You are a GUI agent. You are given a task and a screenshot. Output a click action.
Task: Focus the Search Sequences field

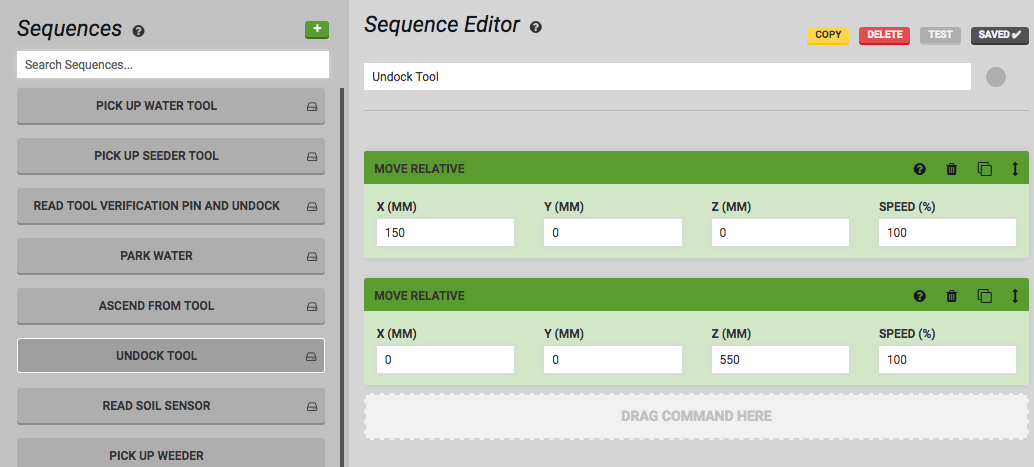(x=173, y=65)
